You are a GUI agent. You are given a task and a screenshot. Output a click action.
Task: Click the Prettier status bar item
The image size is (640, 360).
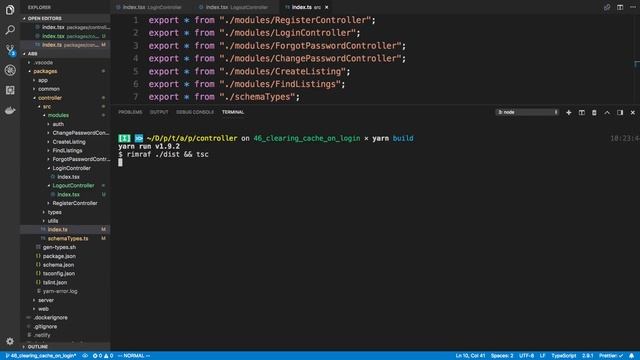tap(611, 356)
